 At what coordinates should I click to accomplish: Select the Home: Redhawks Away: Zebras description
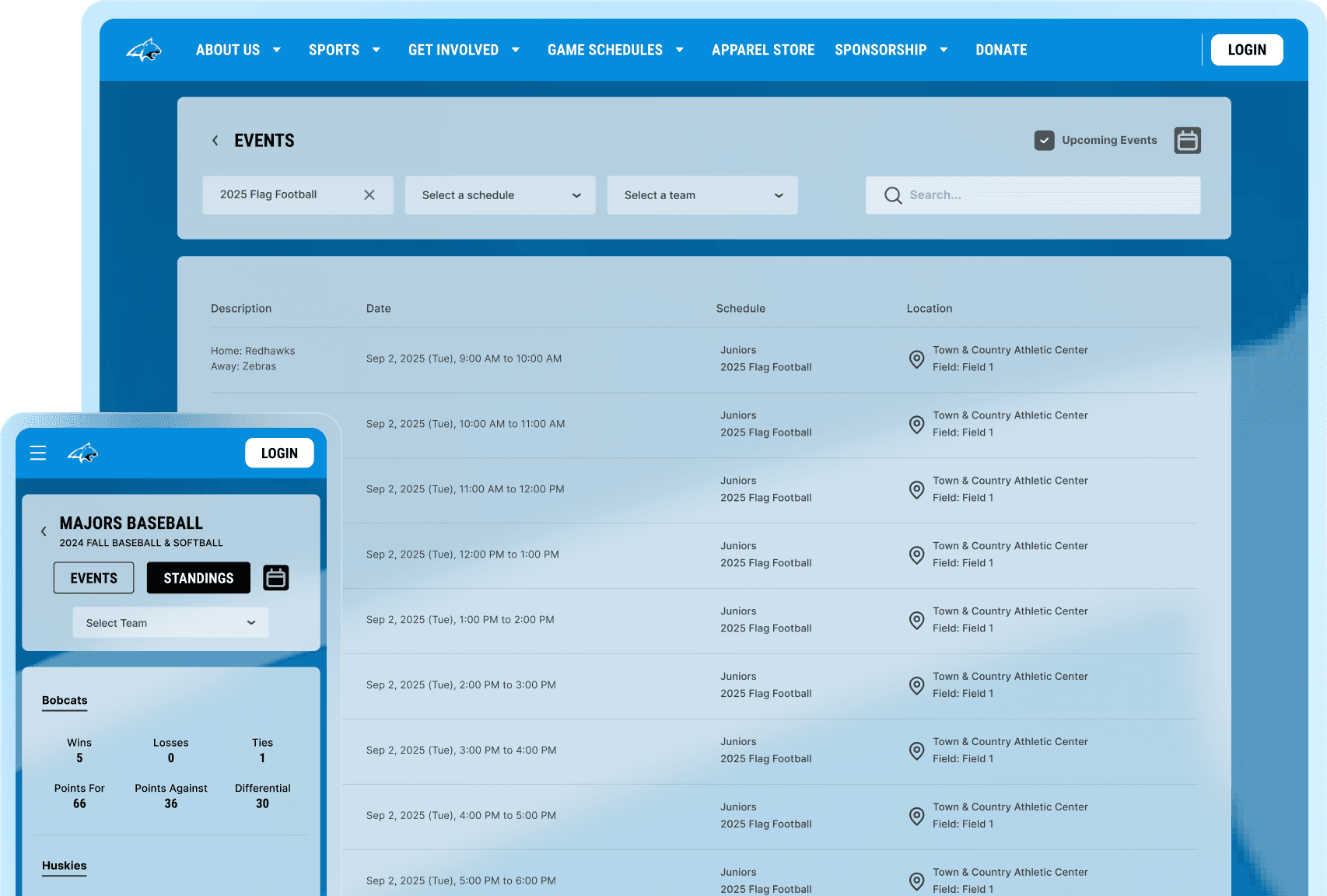coord(253,359)
